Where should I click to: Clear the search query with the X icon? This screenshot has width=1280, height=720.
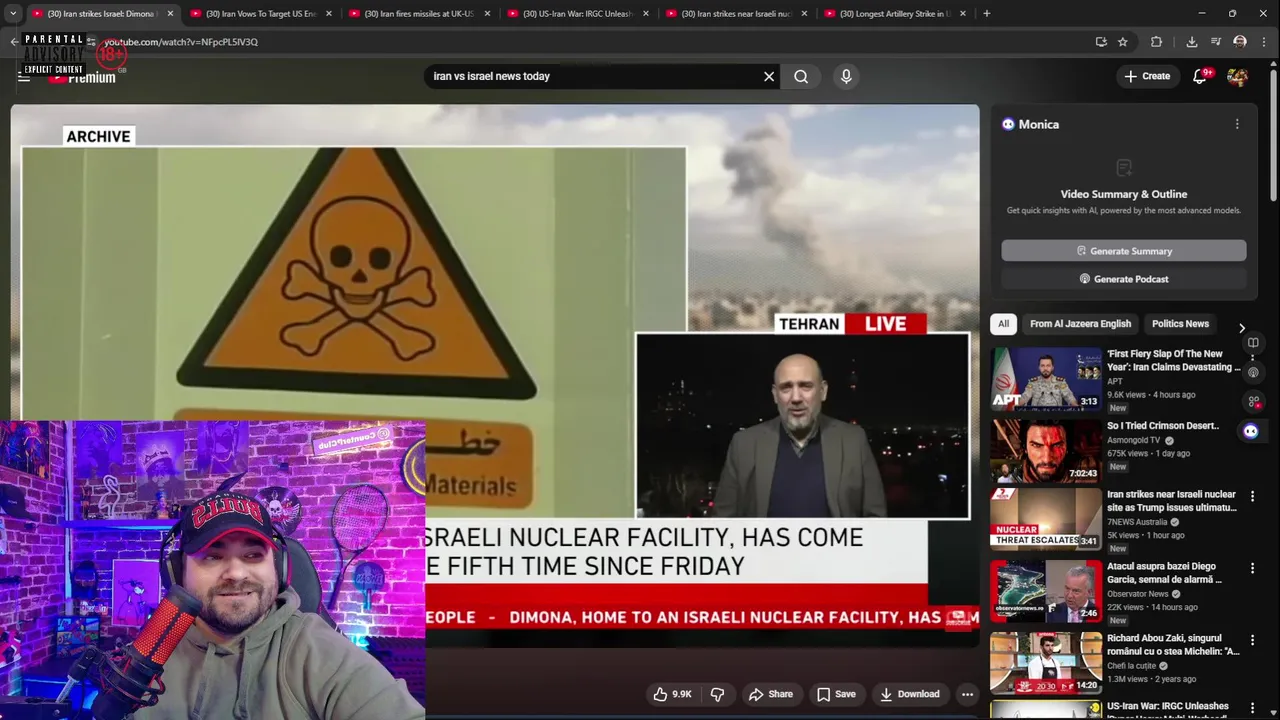(x=769, y=76)
